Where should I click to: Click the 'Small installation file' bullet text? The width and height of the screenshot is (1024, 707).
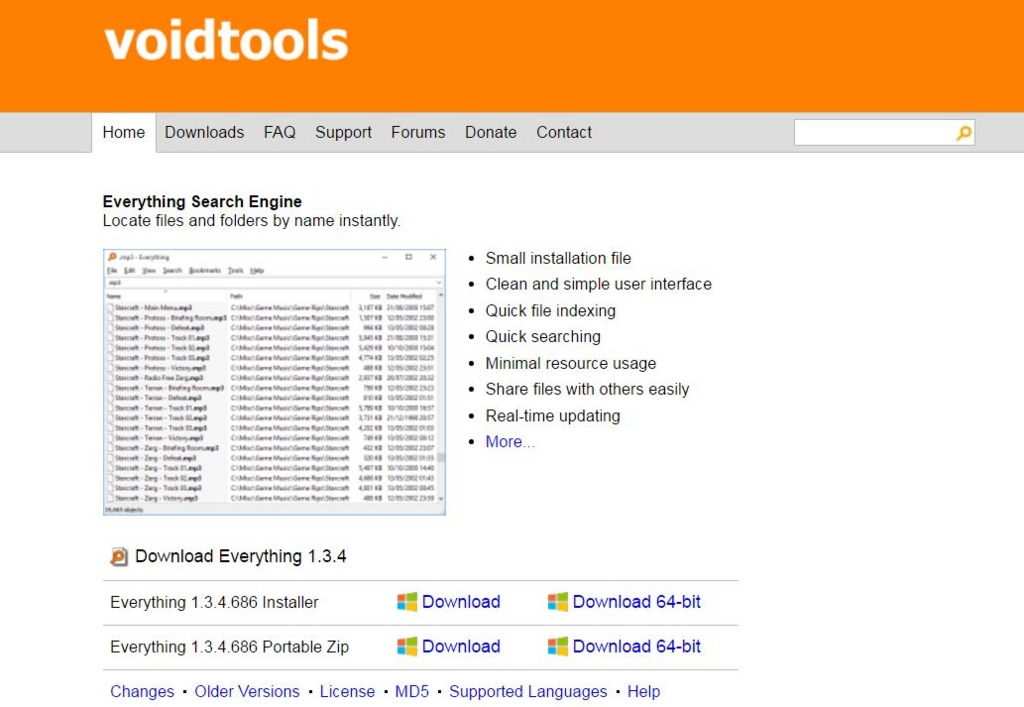[558, 259]
